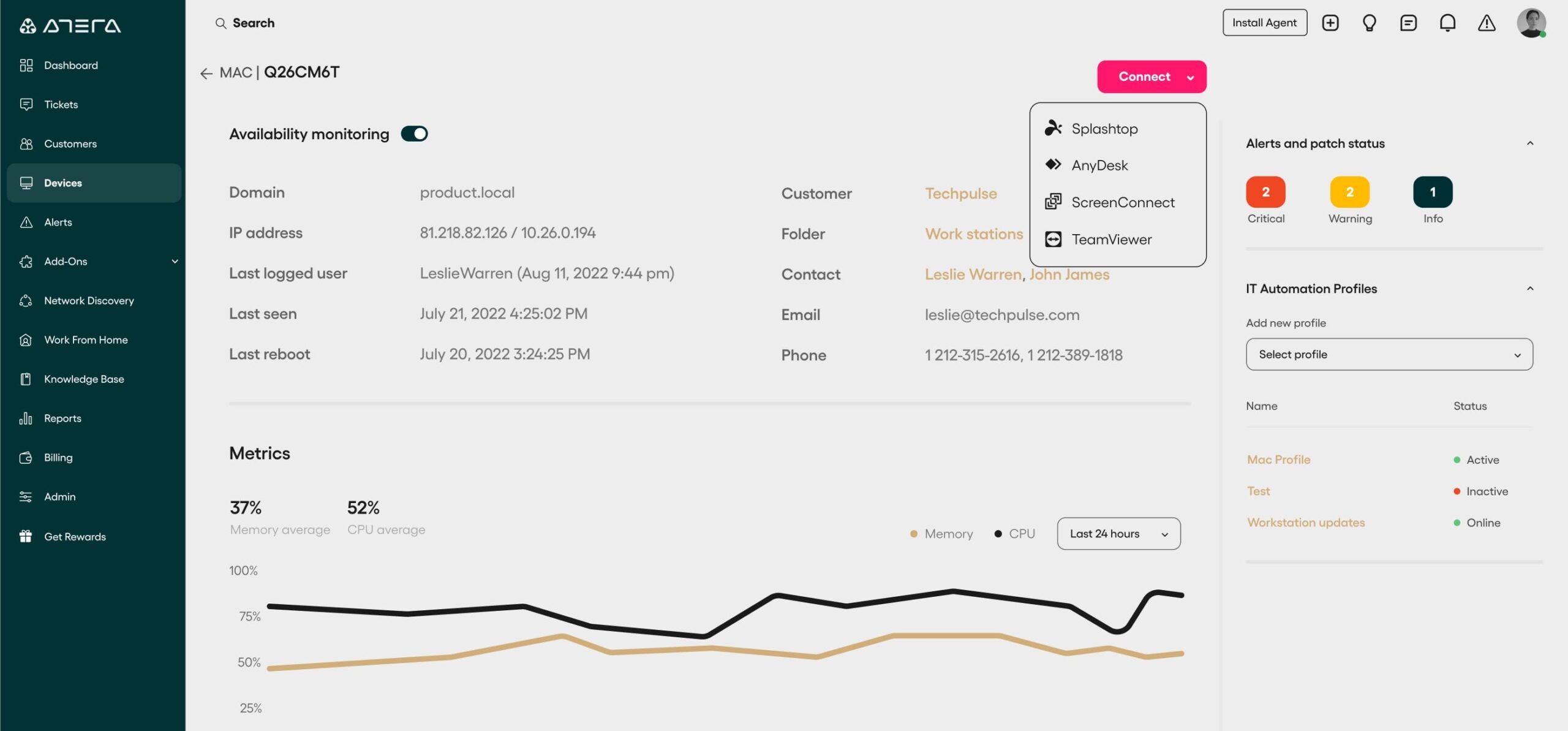Click the lightbulb ideas icon in top bar
This screenshot has width=1568, height=731.
1370,22
